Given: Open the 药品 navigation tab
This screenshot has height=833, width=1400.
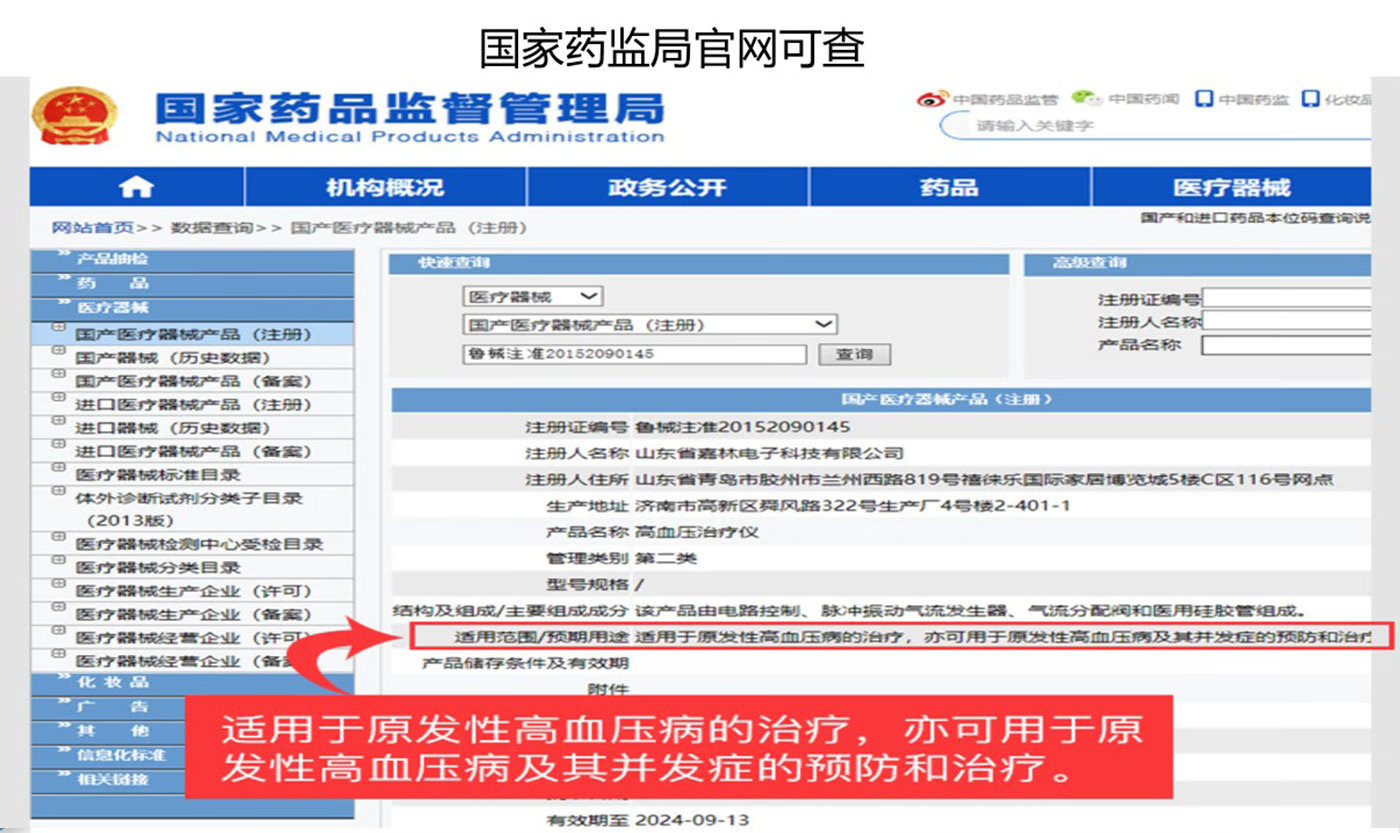Looking at the screenshot, I should (x=949, y=187).
